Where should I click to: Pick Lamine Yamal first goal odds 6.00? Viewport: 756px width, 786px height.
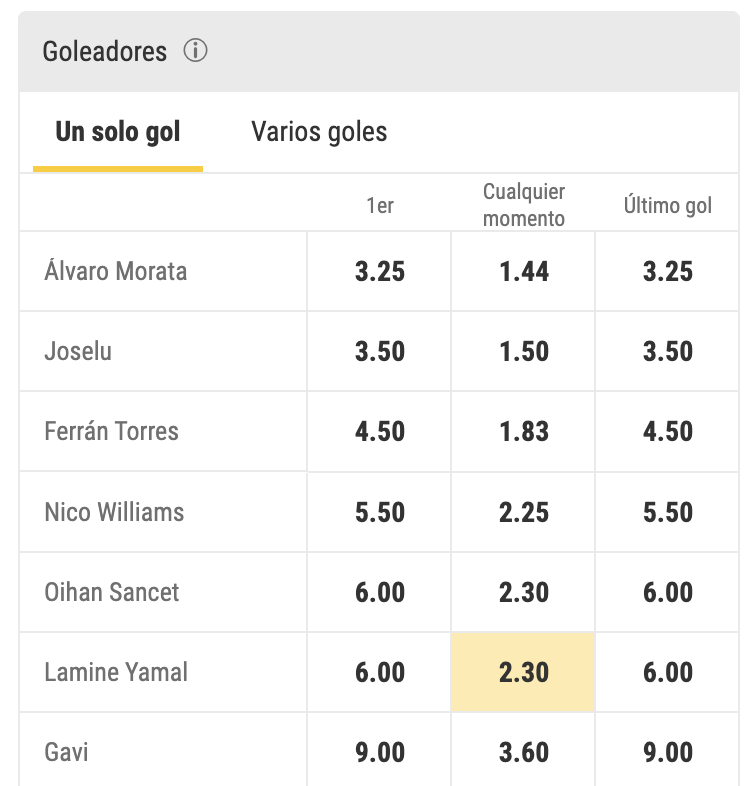[379, 672]
